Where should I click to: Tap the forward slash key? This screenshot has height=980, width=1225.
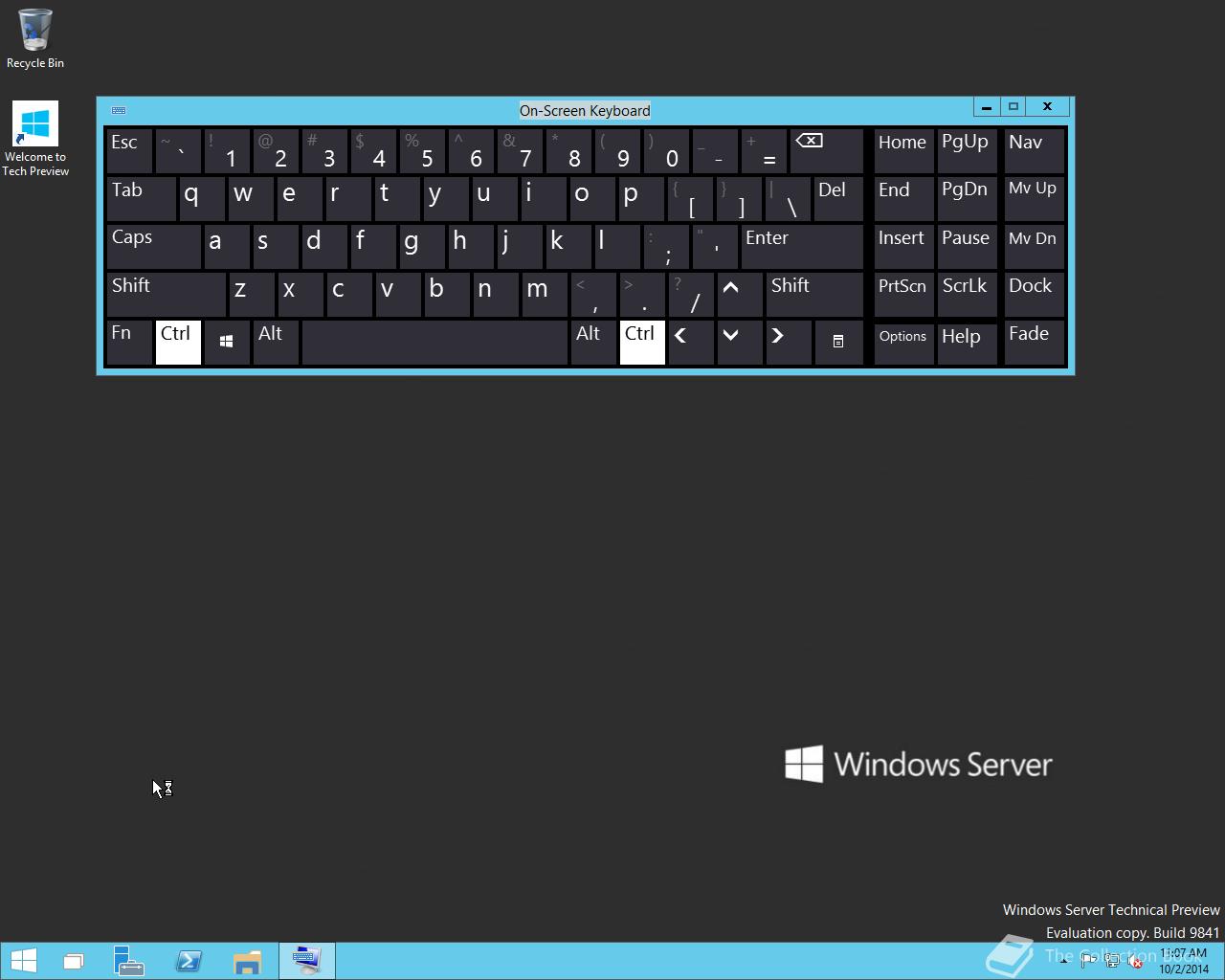click(x=691, y=295)
